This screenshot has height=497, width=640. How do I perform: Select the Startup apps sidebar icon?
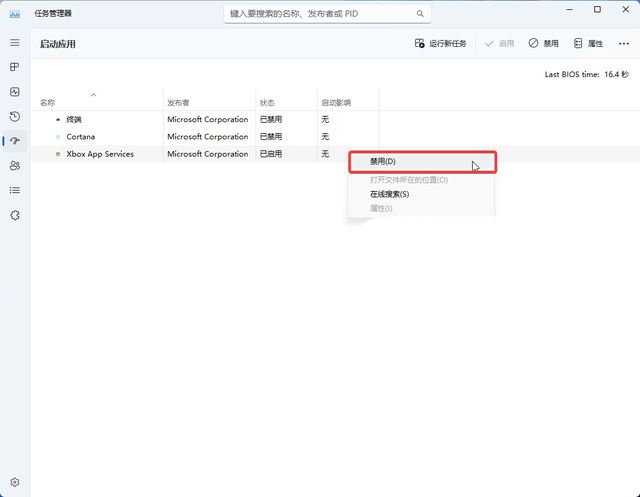[14, 141]
